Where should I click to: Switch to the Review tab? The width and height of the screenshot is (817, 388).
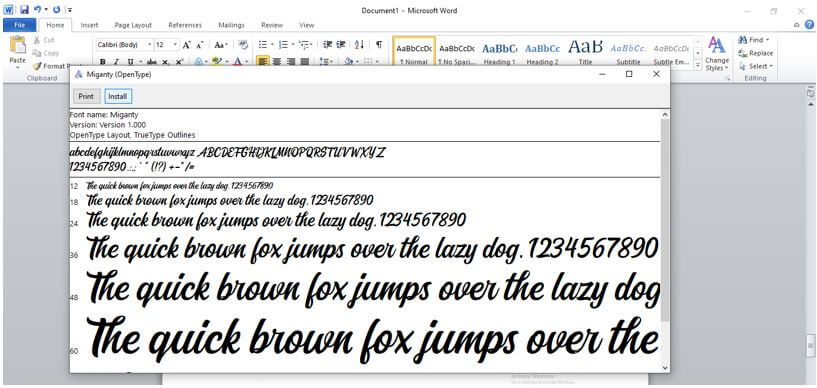click(271, 25)
